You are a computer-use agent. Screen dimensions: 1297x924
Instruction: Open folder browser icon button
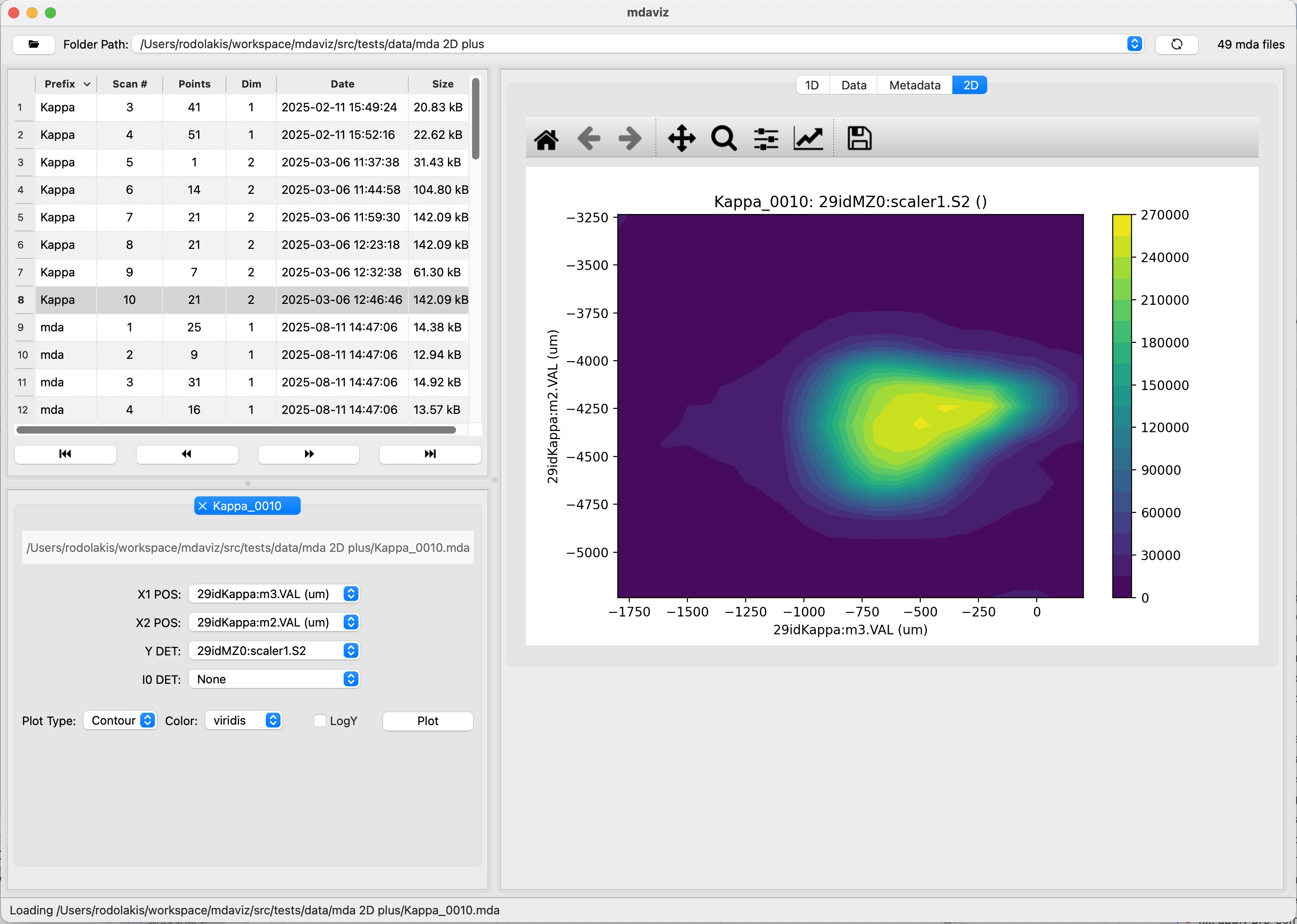click(x=33, y=44)
